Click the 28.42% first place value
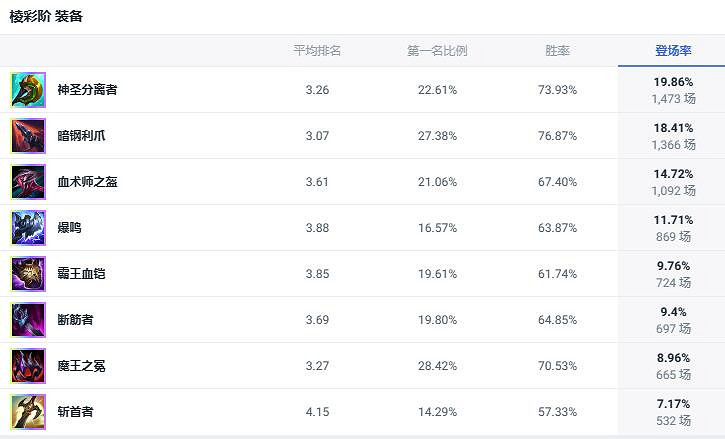Screen dimensions: 725x439 click(x=437, y=366)
